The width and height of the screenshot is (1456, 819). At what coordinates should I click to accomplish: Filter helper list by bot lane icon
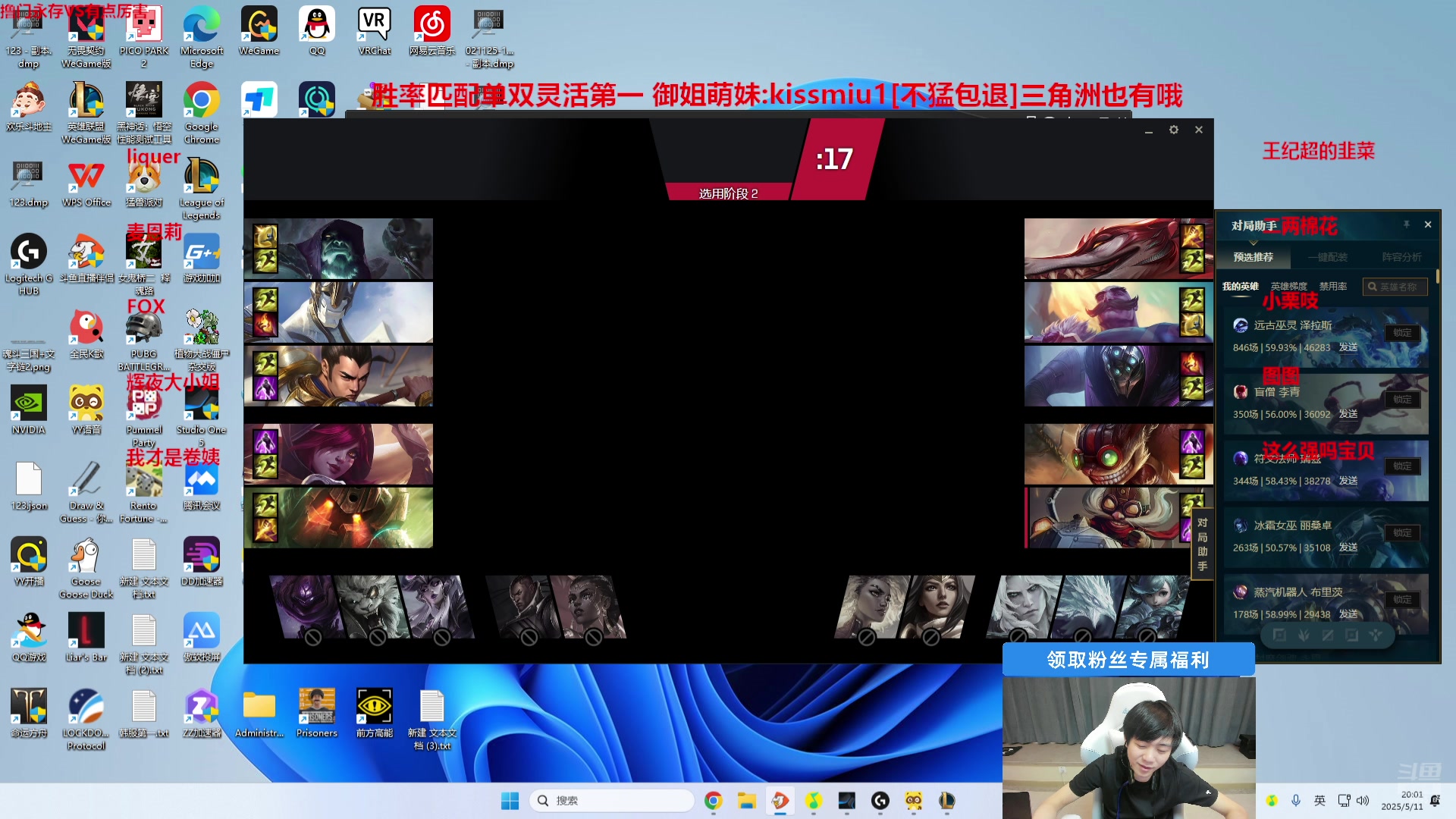coord(1351,635)
